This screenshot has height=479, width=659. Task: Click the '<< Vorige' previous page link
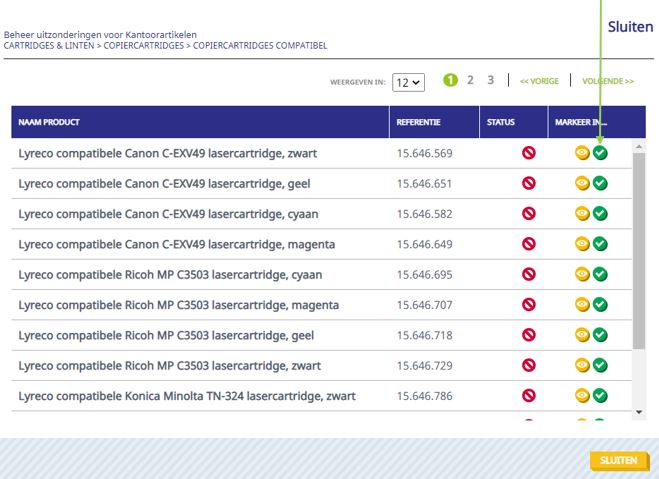point(539,81)
